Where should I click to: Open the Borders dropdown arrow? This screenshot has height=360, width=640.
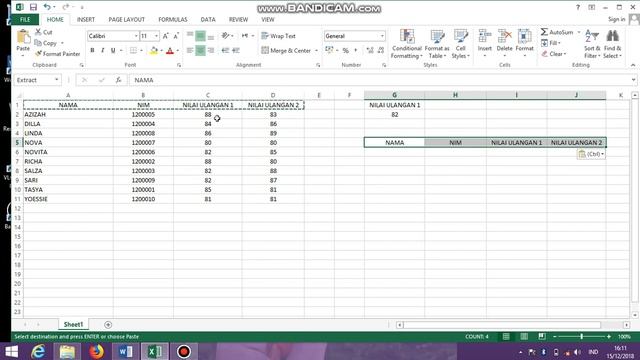coord(141,50)
